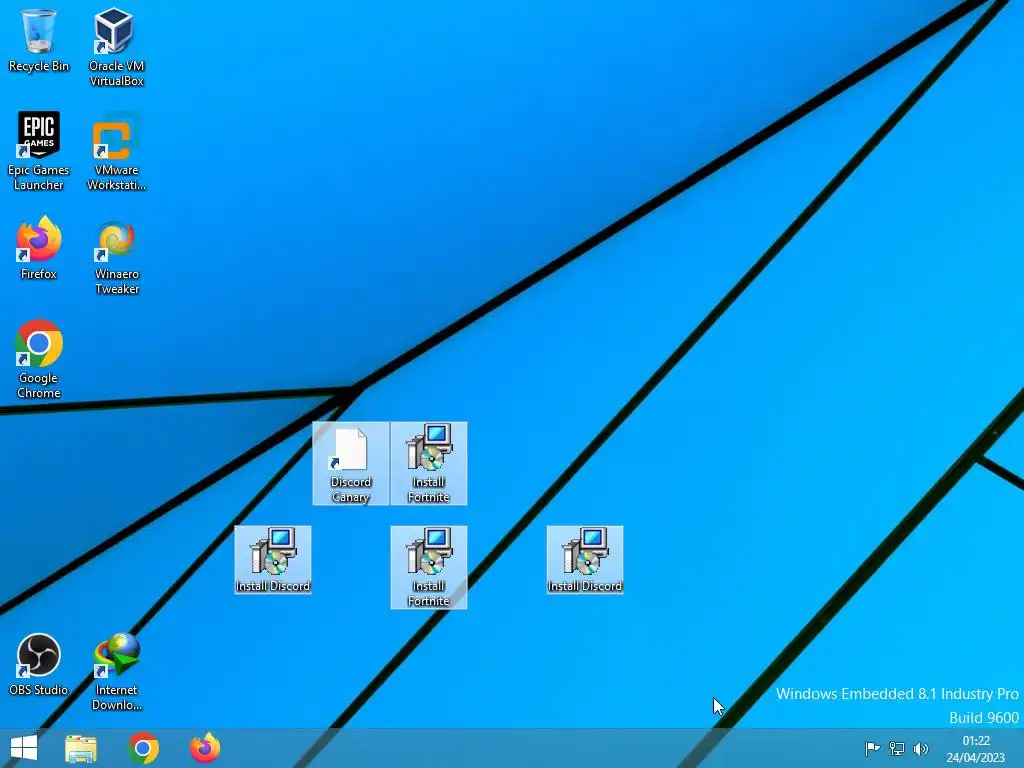1024x768 pixels.
Task: Open the Action Center flag tray icon
Action: pos(872,749)
